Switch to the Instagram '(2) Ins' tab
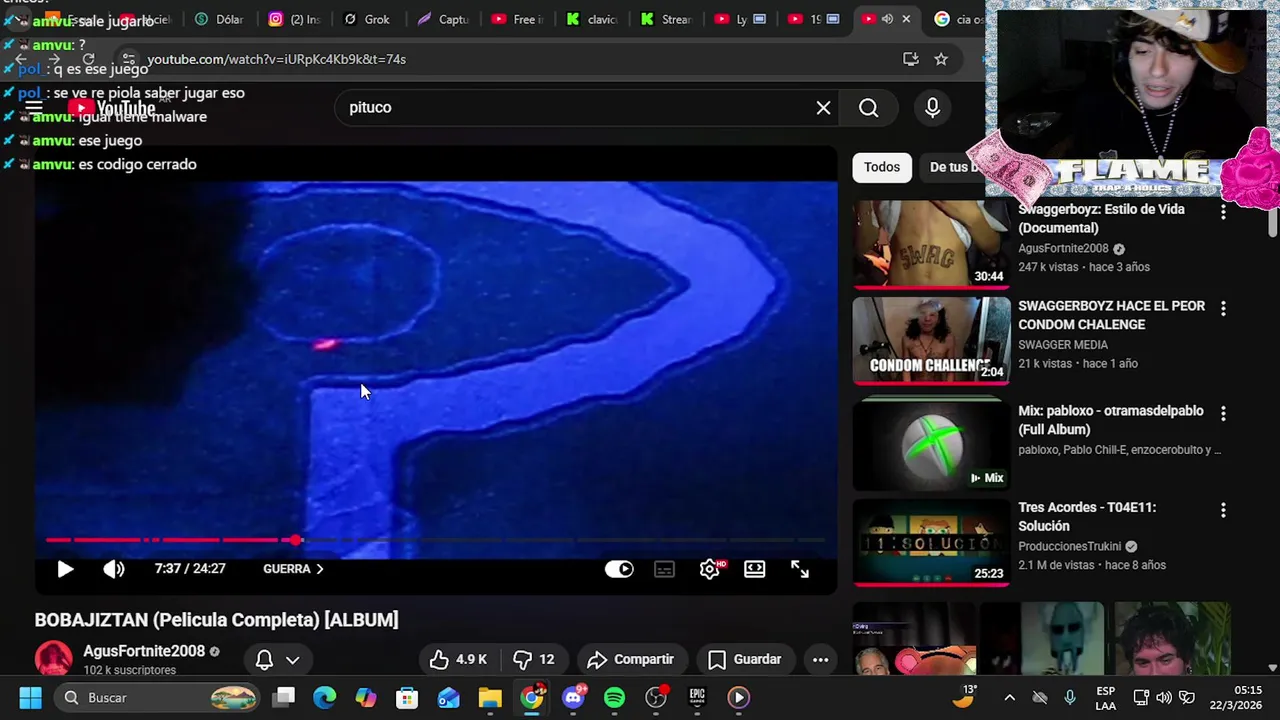 [x=294, y=19]
